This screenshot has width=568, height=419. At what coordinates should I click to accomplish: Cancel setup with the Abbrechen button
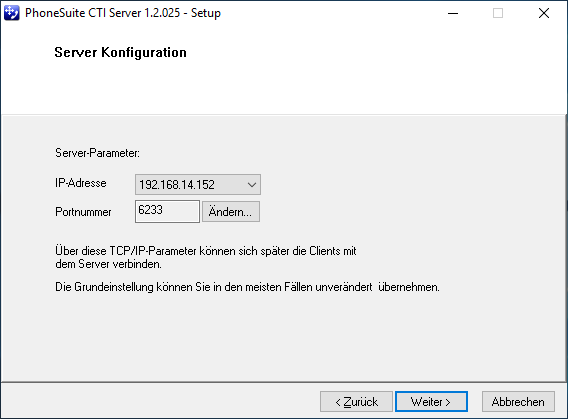tap(518, 402)
